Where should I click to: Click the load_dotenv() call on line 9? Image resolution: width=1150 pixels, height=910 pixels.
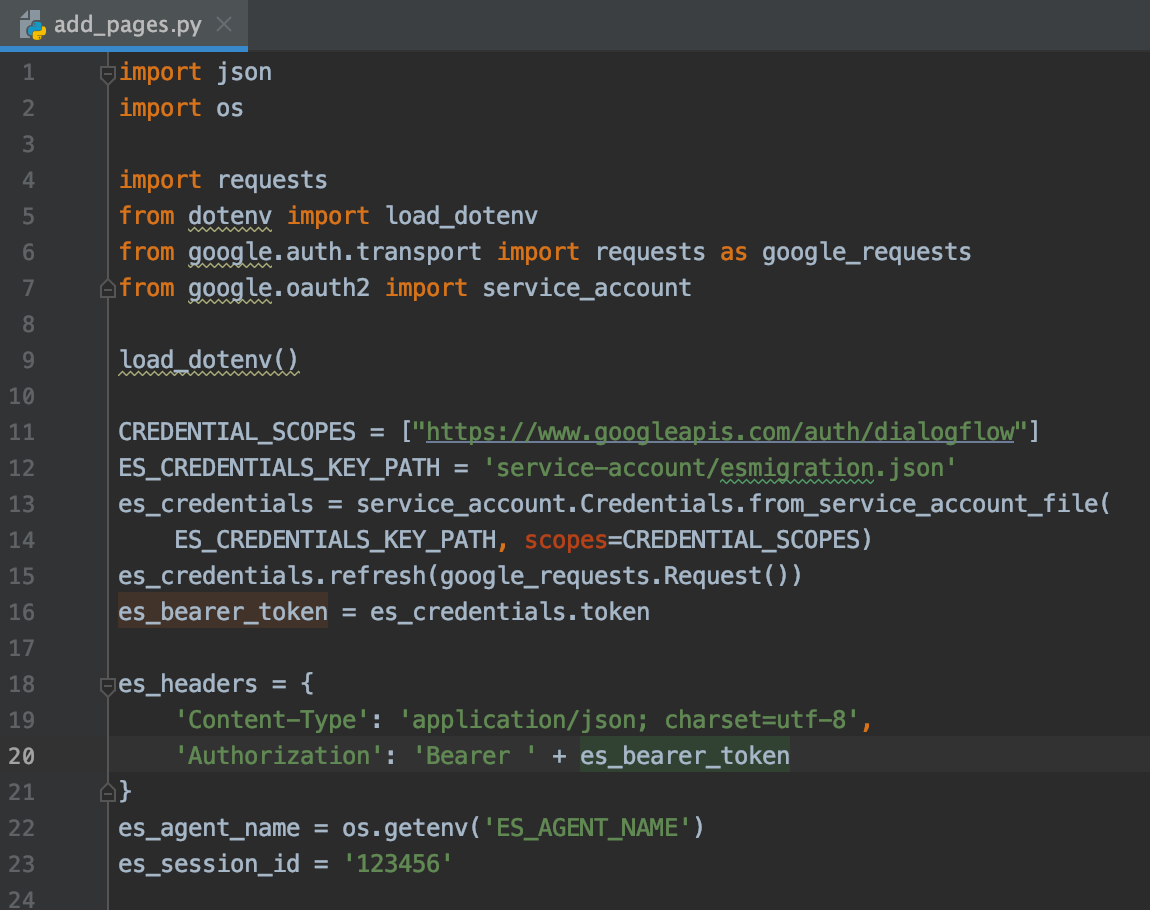click(x=208, y=360)
